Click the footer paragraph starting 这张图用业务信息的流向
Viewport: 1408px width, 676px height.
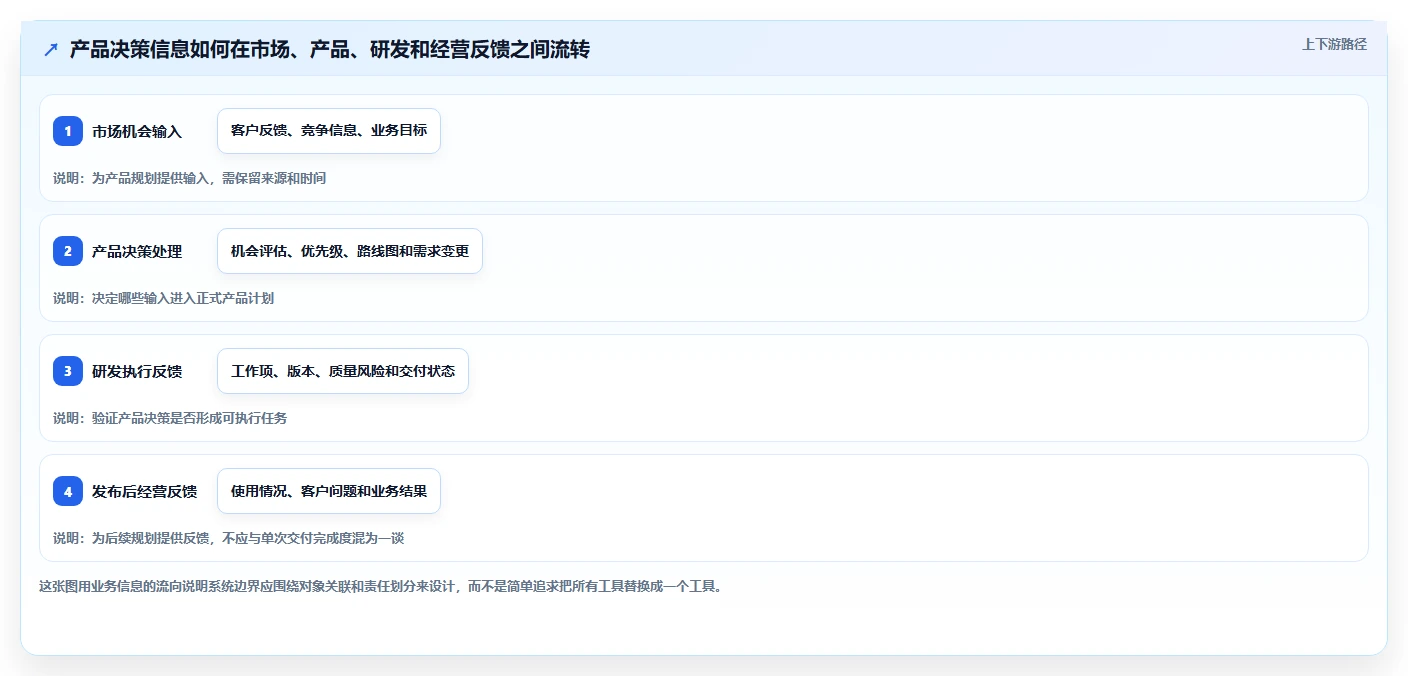[x=381, y=586]
